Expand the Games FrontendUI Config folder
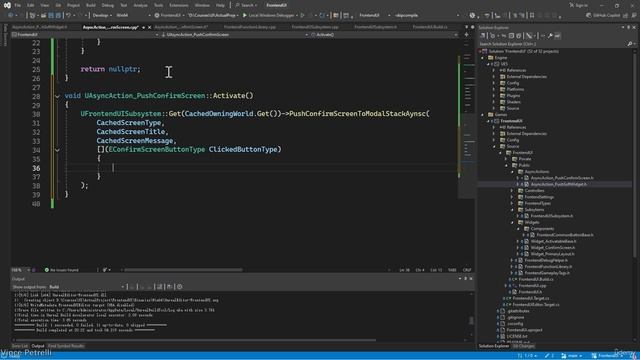 point(494,140)
